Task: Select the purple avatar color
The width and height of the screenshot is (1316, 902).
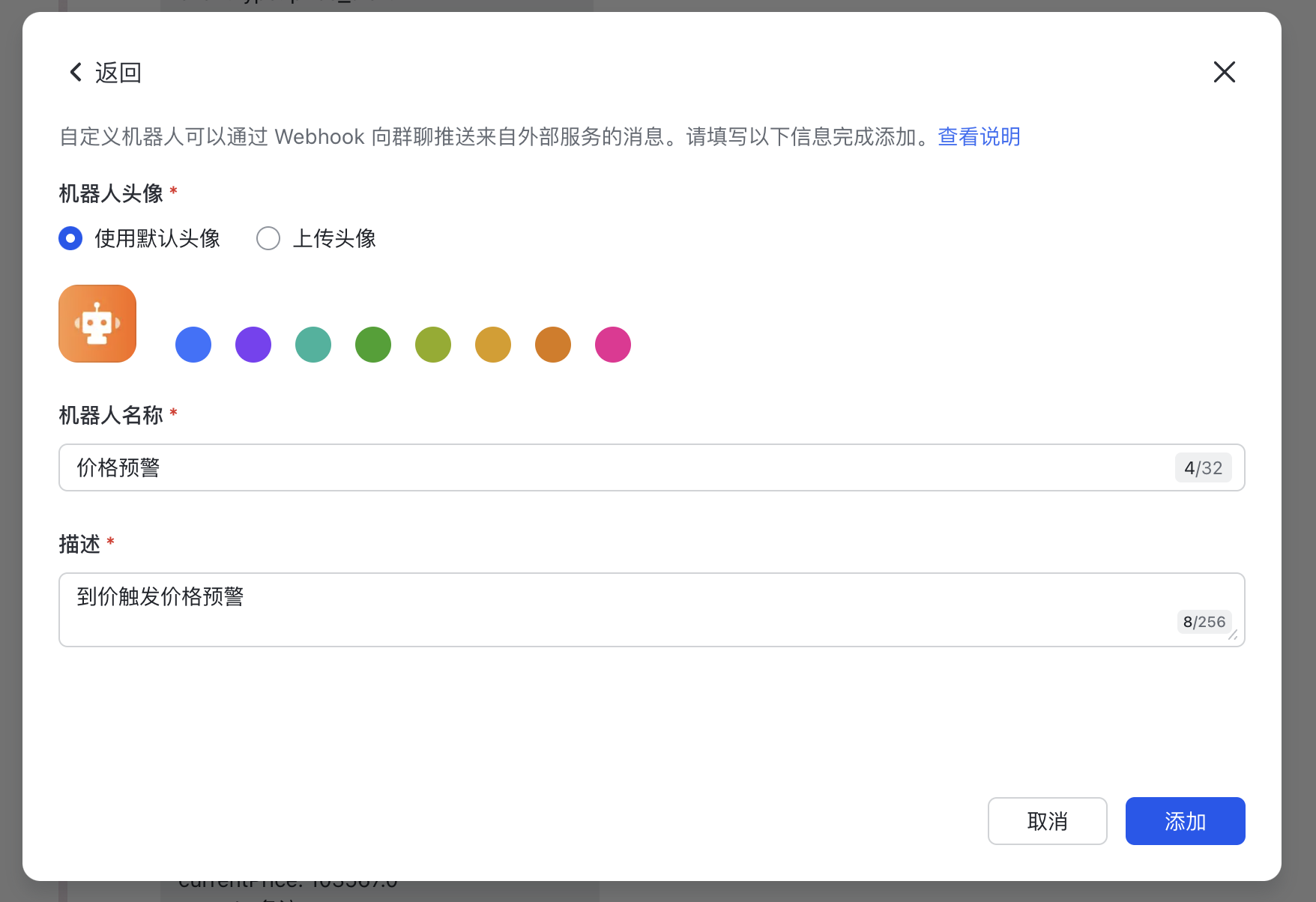Action: coord(253,345)
